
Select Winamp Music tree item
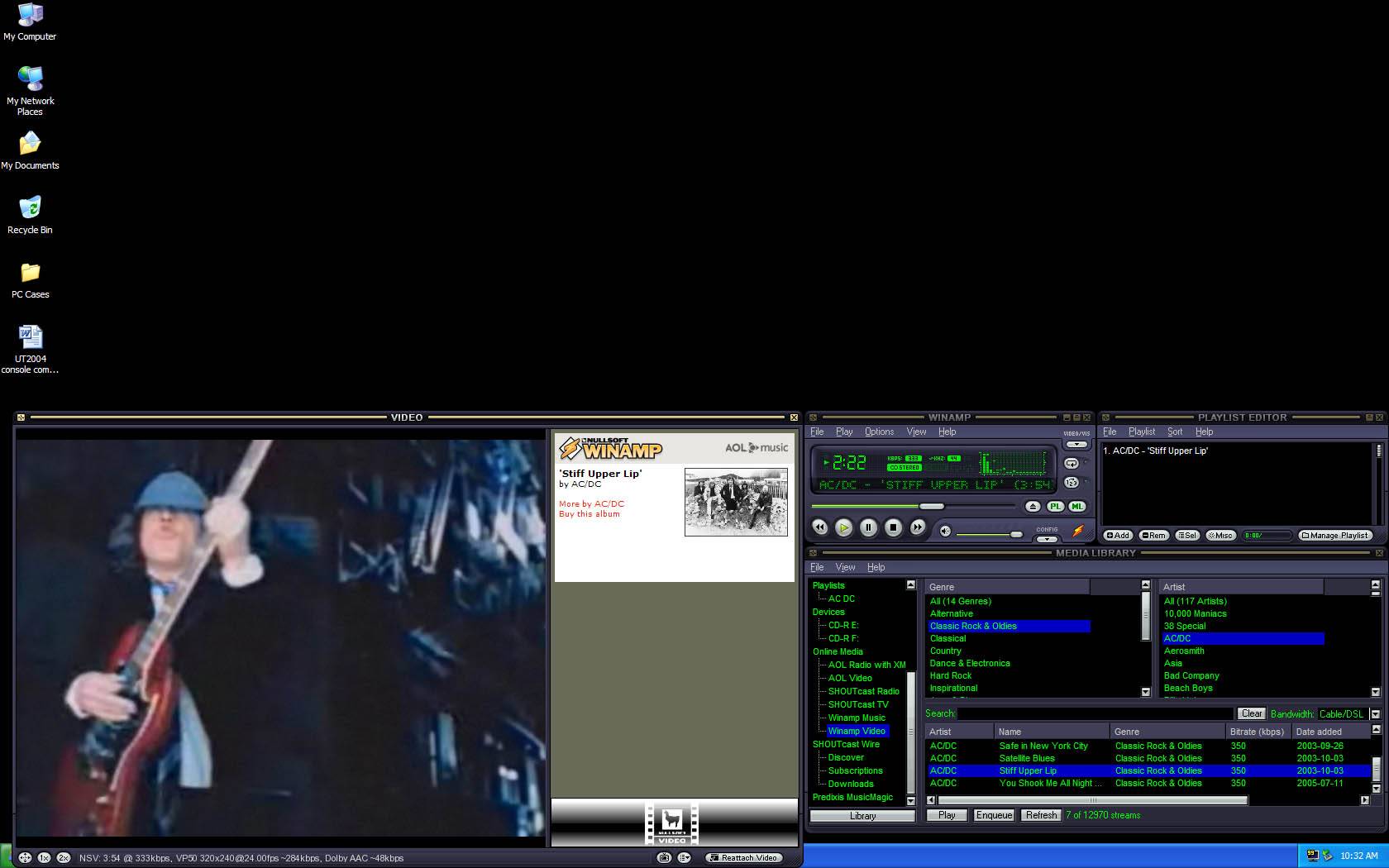pos(857,718)
